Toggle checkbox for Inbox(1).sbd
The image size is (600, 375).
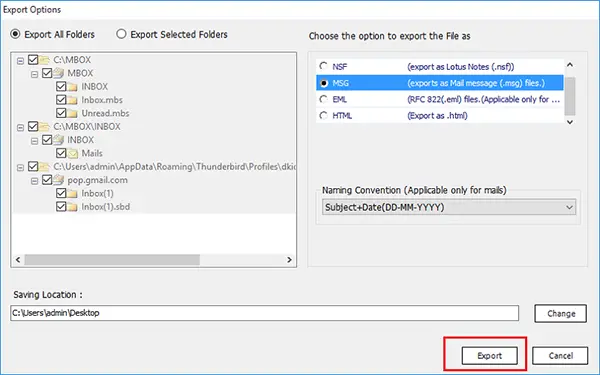click(61, 206)
